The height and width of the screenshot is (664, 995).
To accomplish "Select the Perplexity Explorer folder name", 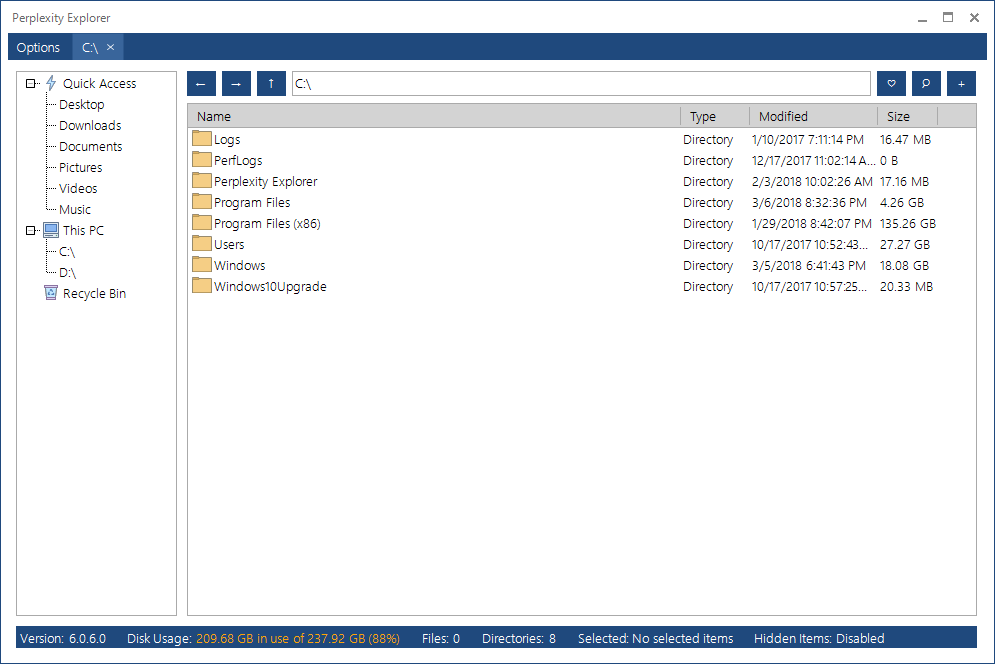I will (265, 181).
